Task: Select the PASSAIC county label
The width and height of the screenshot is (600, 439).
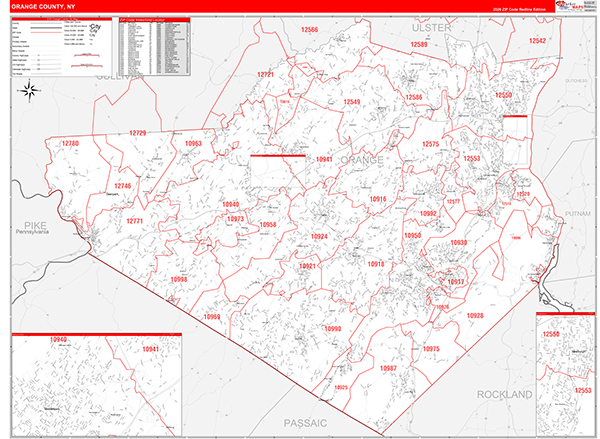Action: [x=305, y=423]
